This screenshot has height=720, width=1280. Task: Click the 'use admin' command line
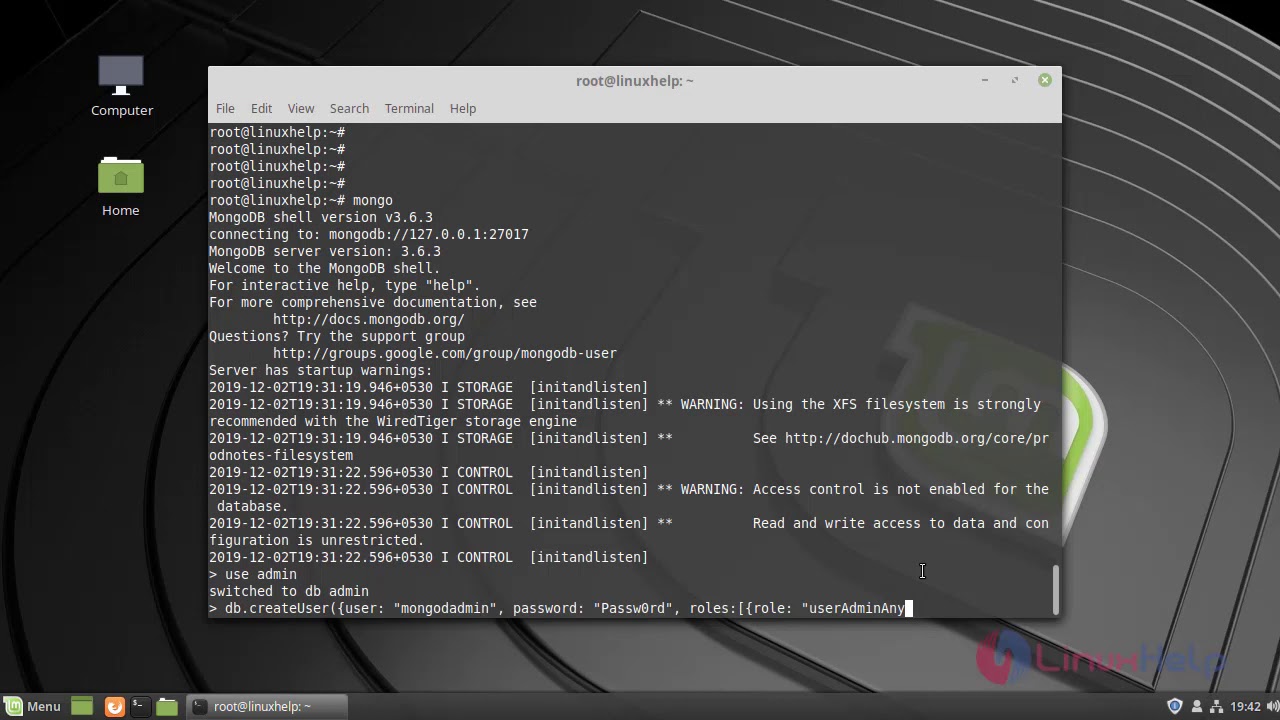(253, 574)
